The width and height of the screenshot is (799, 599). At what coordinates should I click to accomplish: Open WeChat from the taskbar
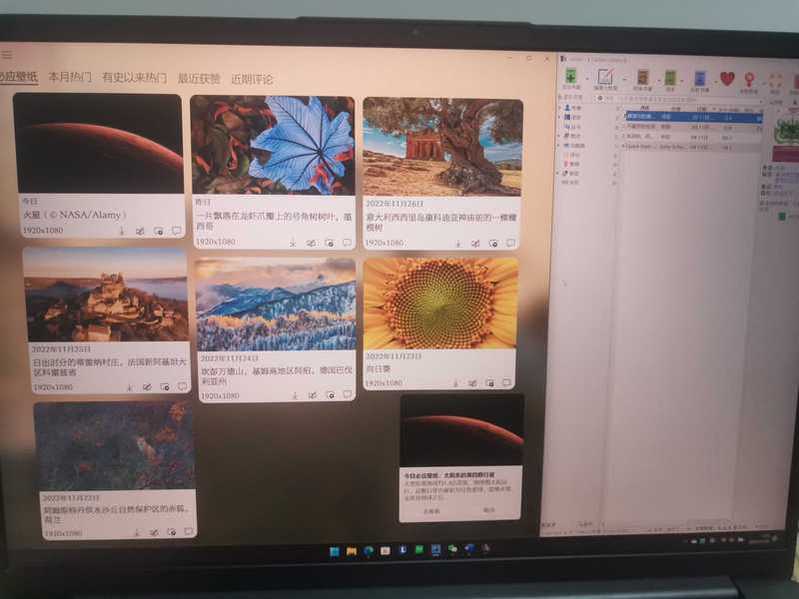pyautogui.click(x=452, y=549)
